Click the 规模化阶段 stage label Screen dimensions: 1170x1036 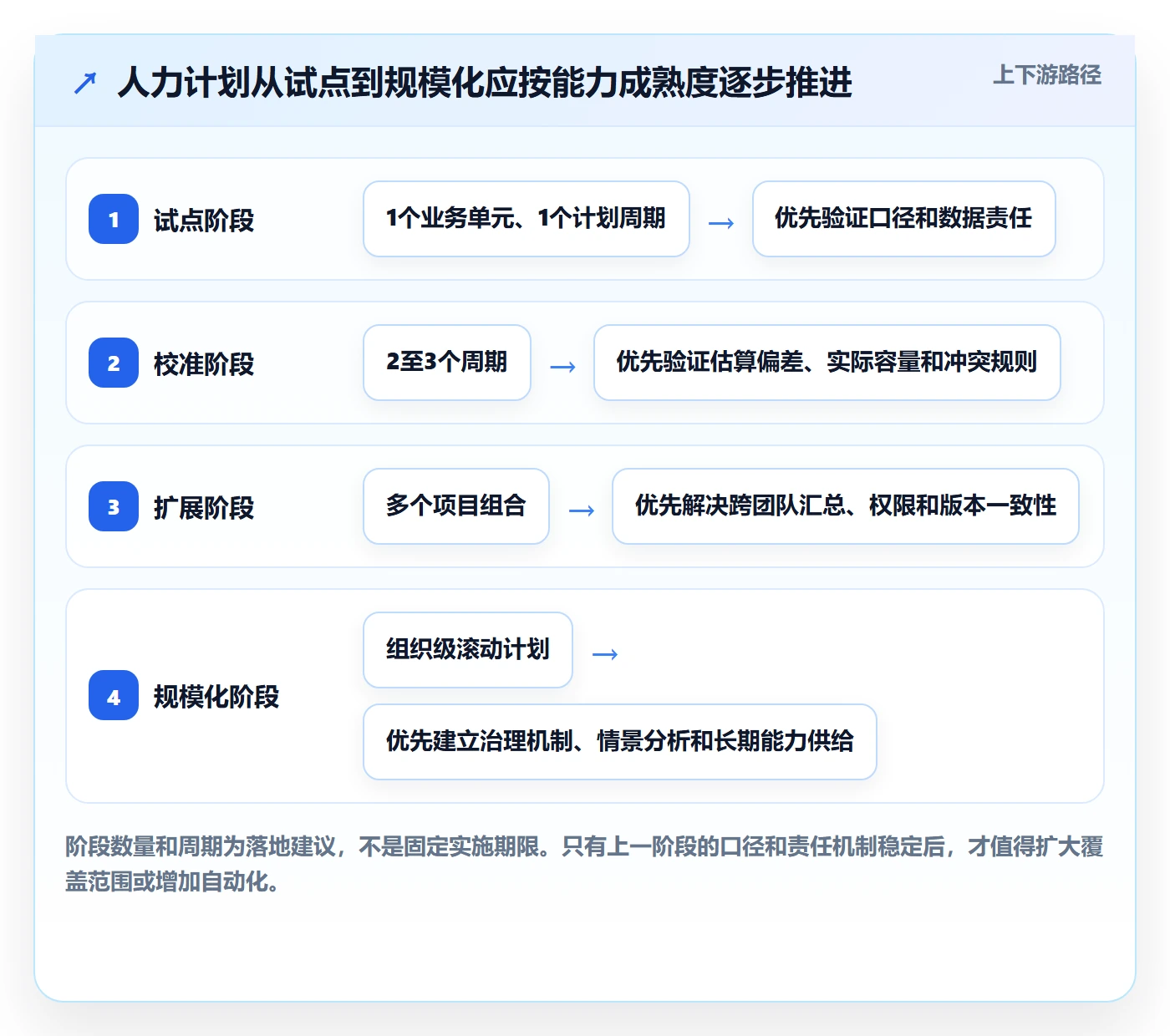tap(216, 697)
